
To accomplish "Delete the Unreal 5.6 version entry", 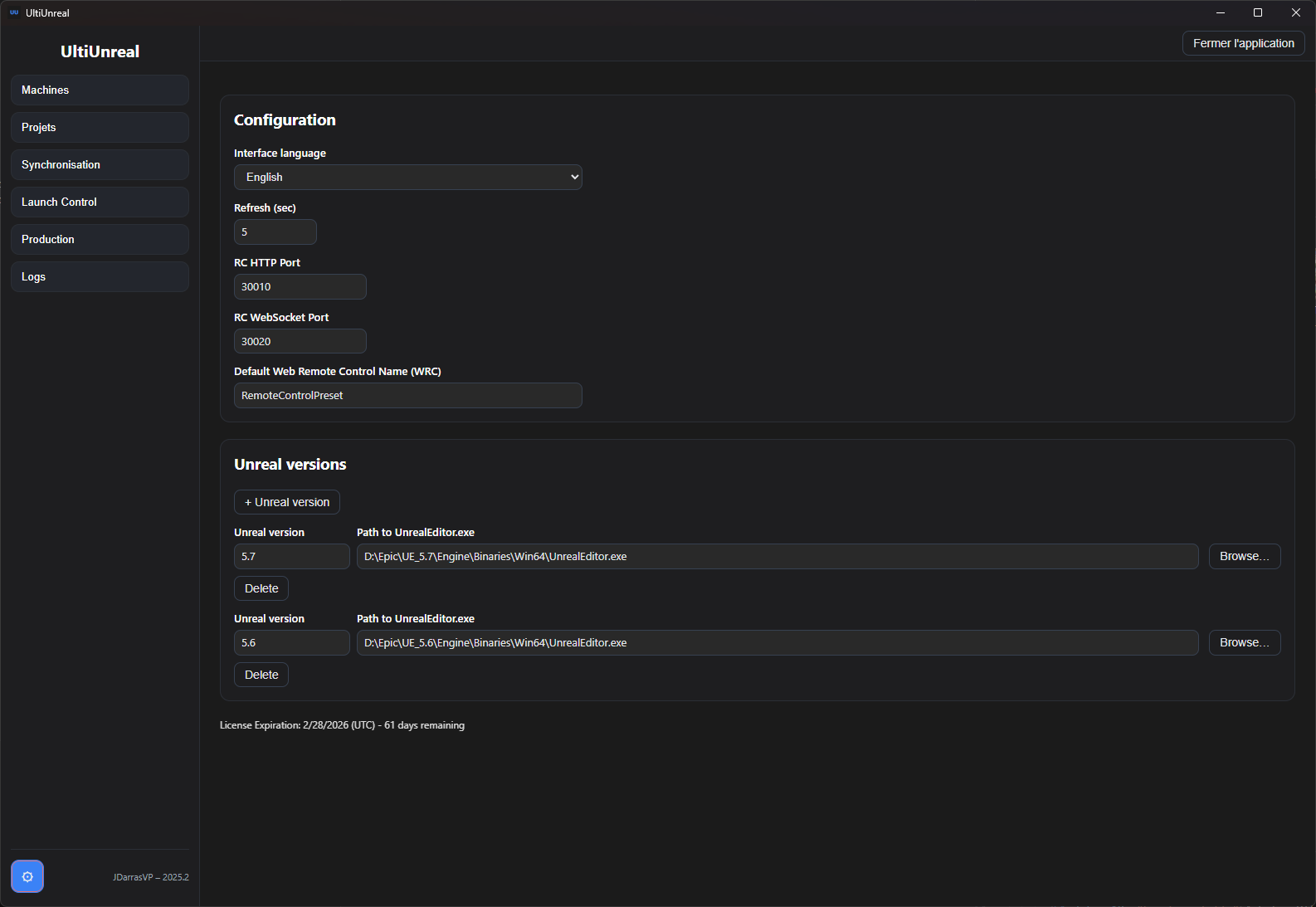I will coord(261,675).
